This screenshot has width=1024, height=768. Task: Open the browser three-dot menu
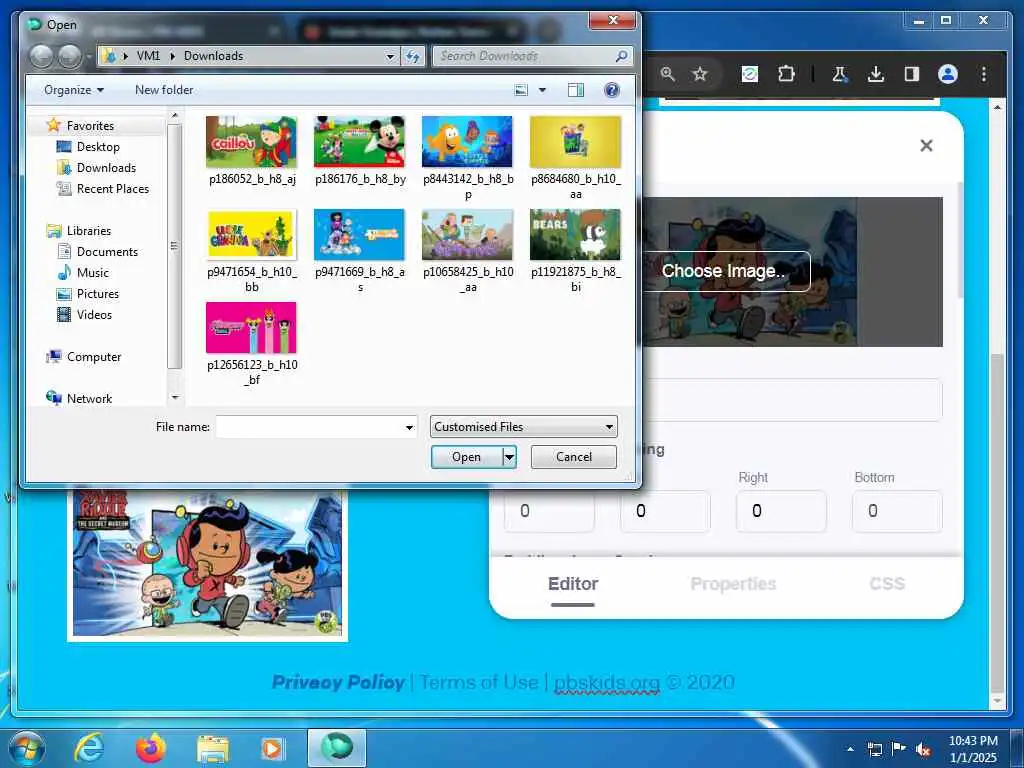point(984,74)
